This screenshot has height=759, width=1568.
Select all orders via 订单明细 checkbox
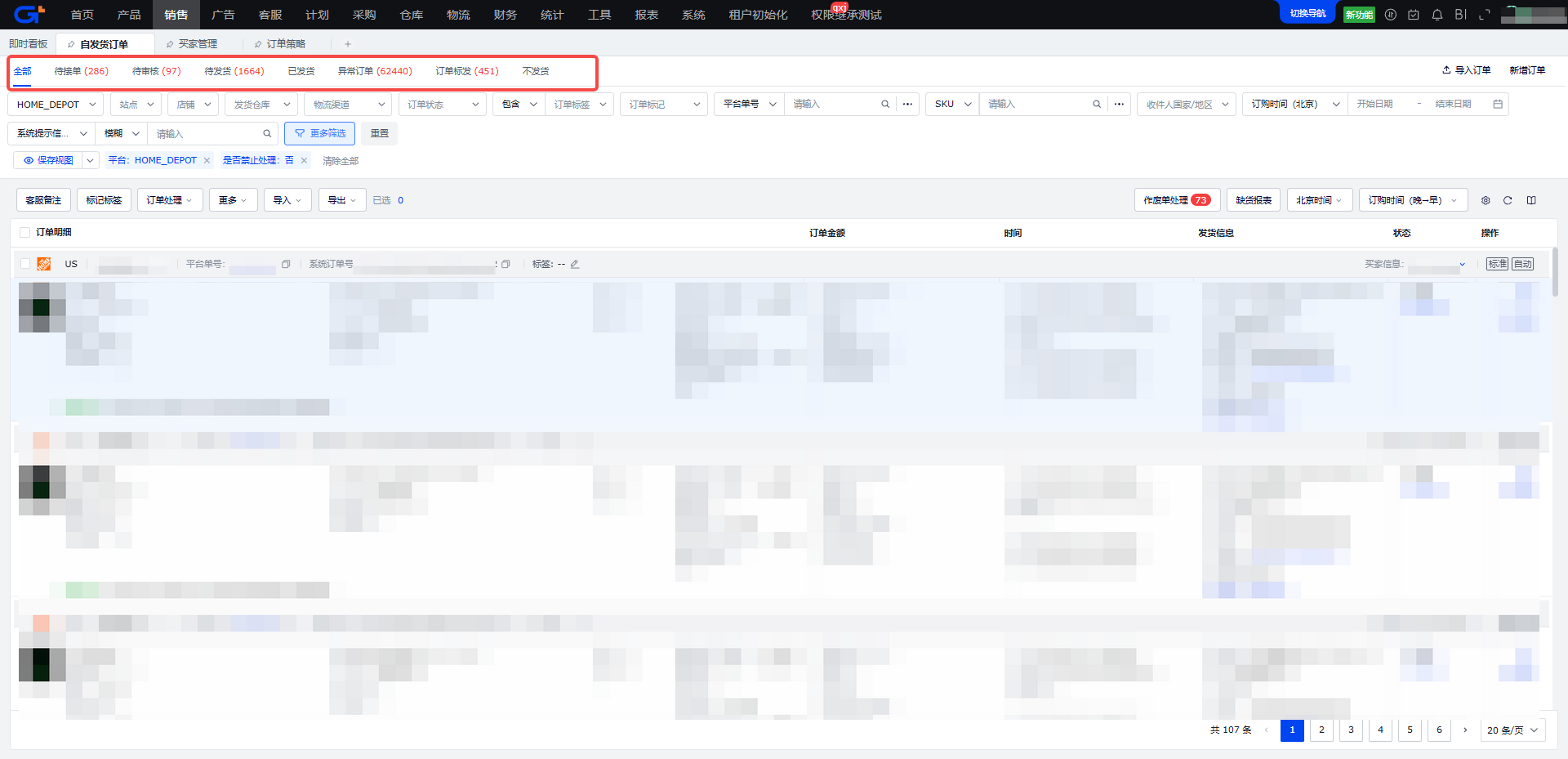pyautogui.click(x=25, y=233)
